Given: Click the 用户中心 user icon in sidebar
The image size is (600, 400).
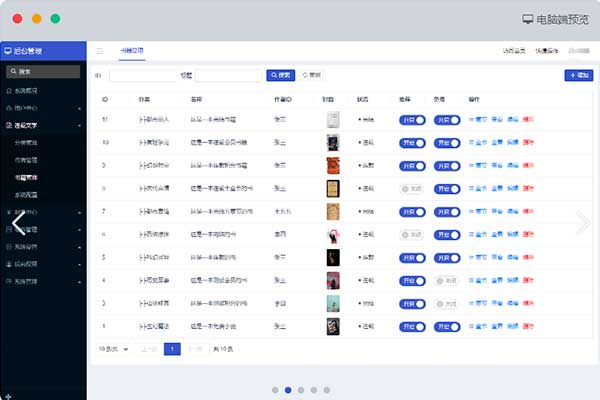Looking at the screenshot, I should click(x=9, y=108).
